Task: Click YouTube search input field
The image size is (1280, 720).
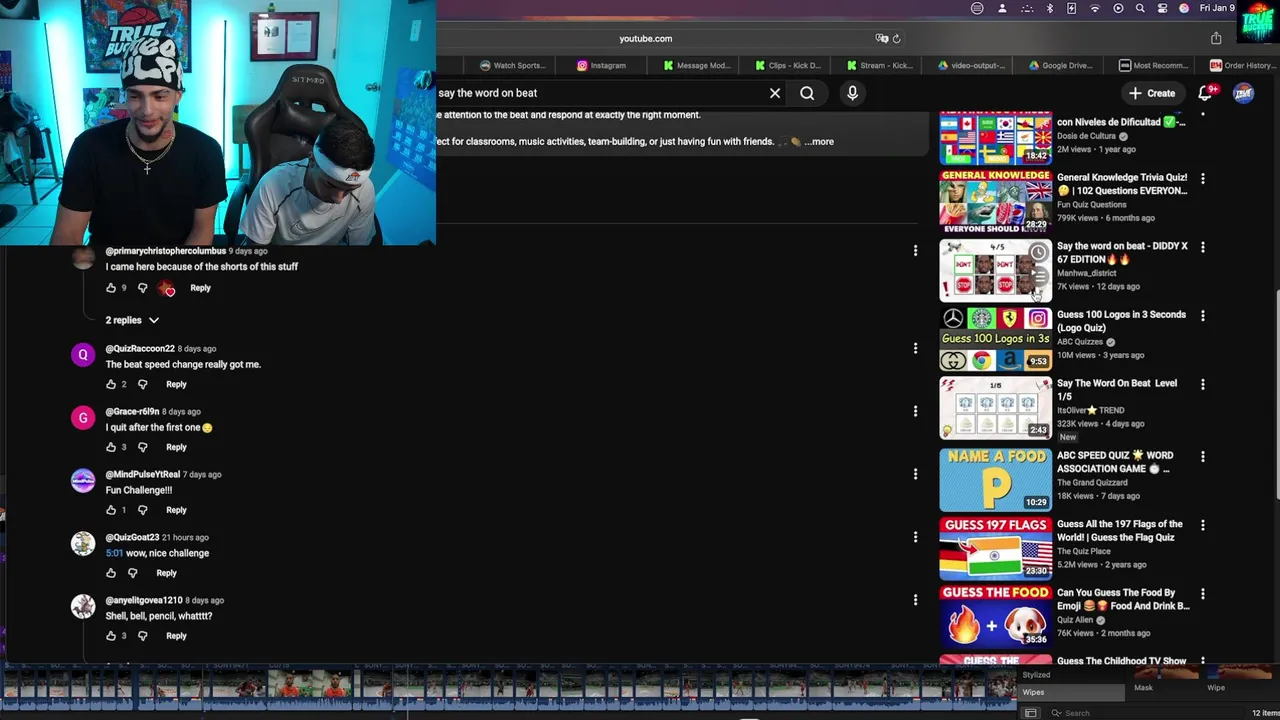Action: tap(600, 93)
